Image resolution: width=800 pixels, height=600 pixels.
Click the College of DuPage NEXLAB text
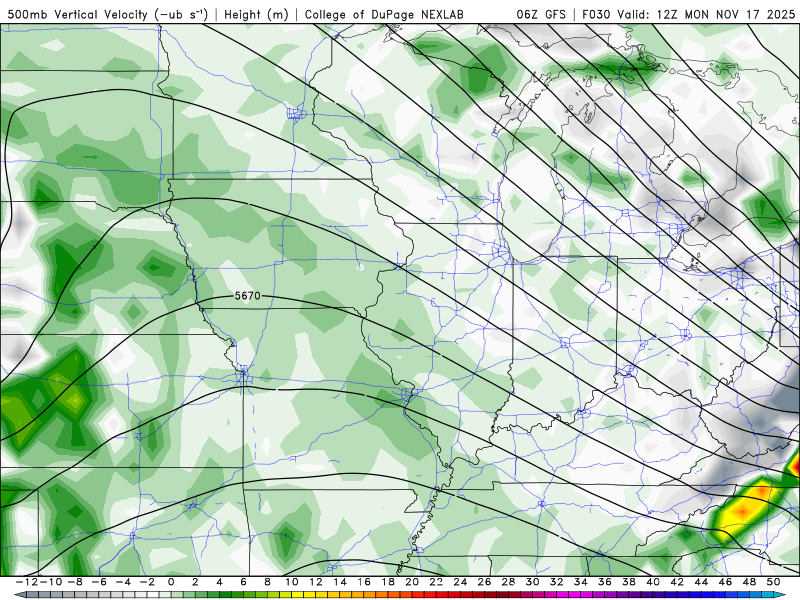(384, 14)
